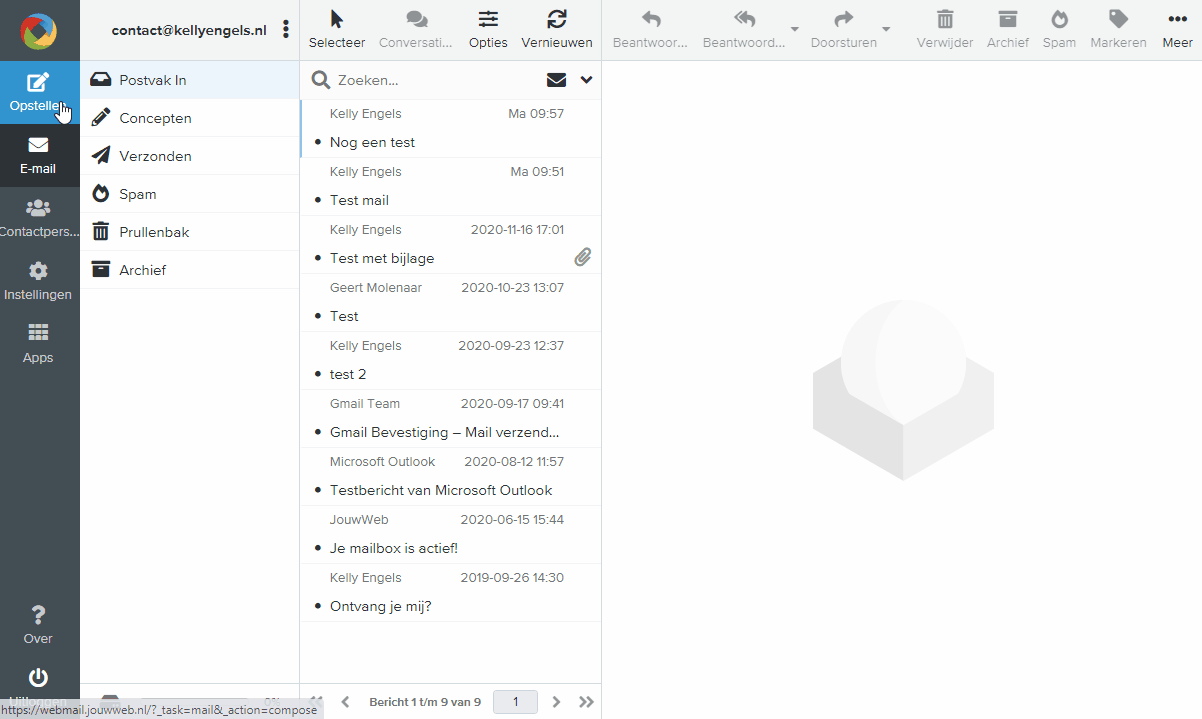Open the Prullenbak folder
Screen dimensions: 1202x719
pos(154,232)
